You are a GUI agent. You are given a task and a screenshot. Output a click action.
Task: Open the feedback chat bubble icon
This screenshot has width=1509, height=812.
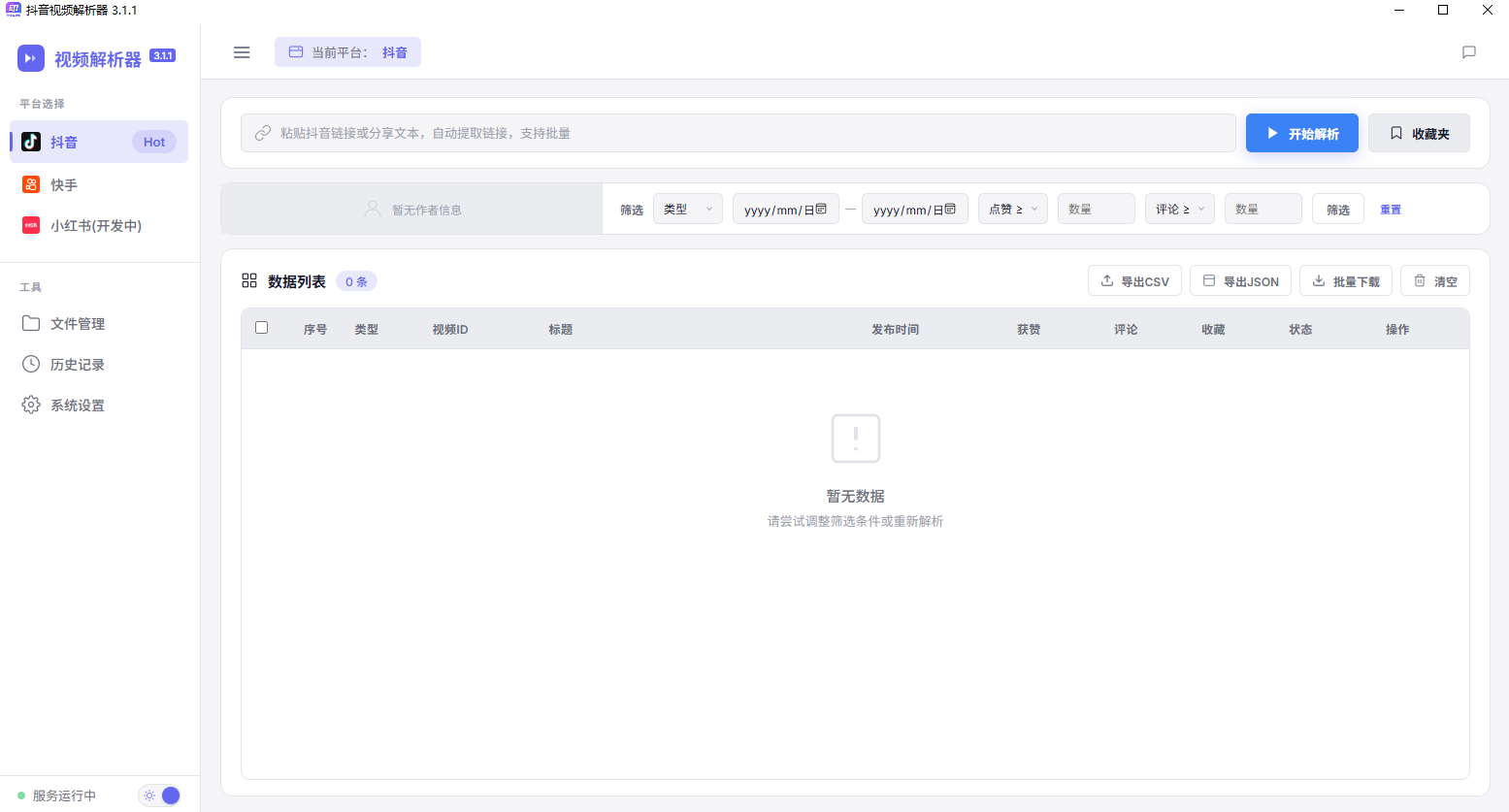[x=1469, y=52]
